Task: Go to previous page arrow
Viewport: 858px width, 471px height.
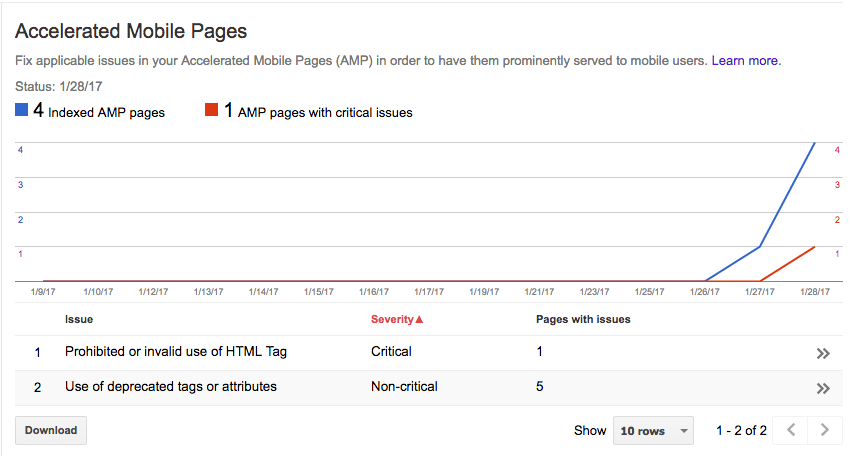Action: (791, 430)
